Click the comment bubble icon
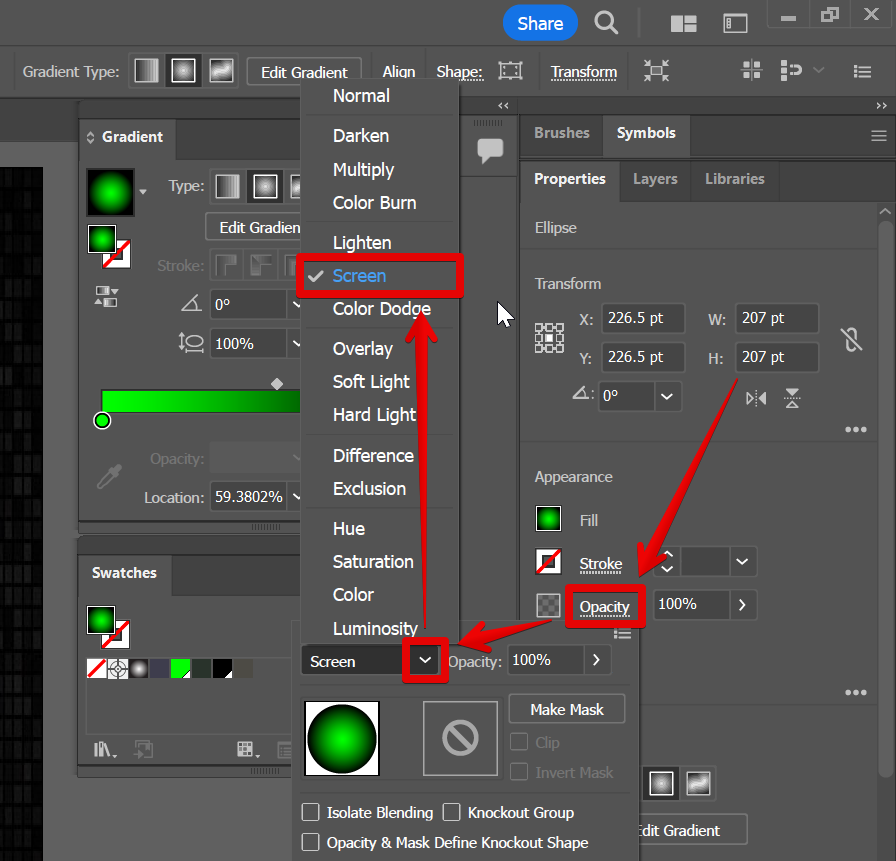Viewport: 896px width, 861px height. pos(490,151)
